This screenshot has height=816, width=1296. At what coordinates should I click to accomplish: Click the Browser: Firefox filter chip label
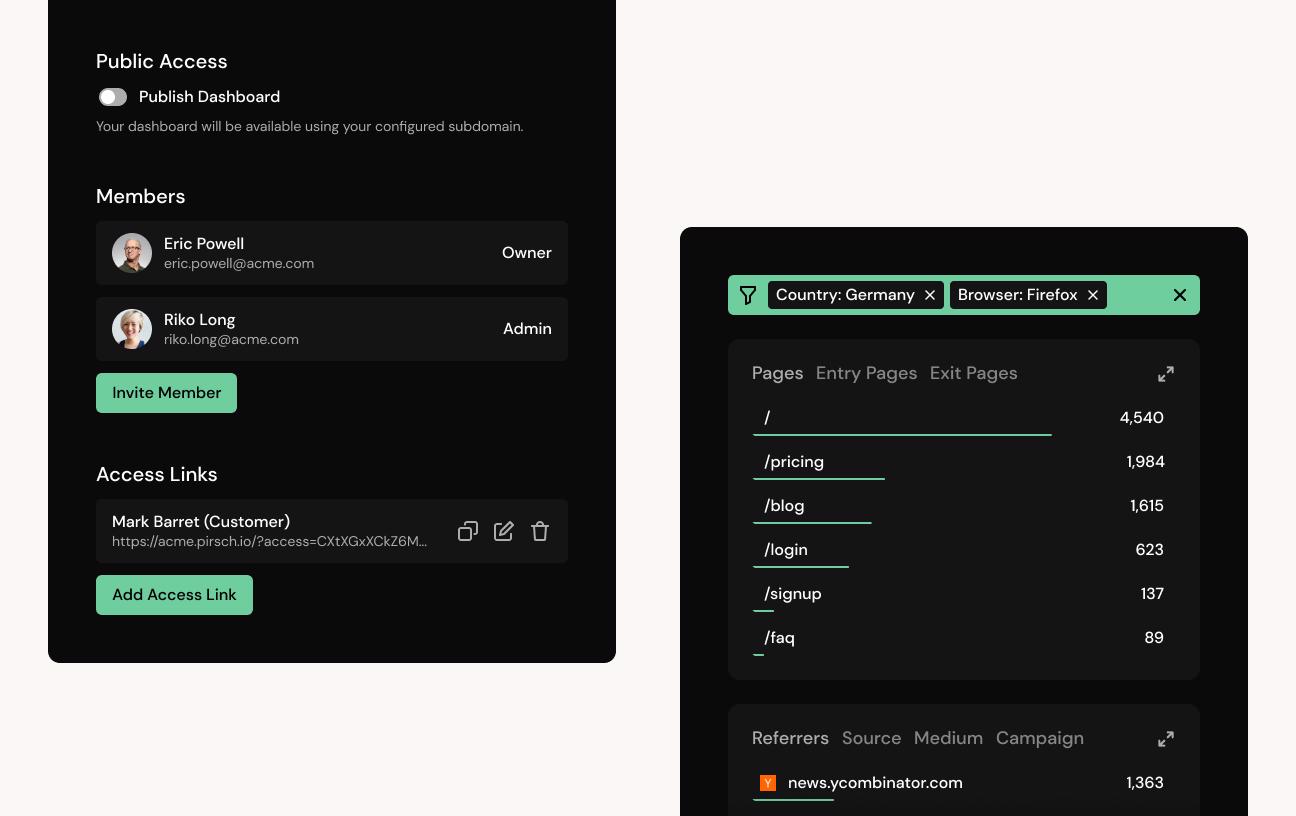pyautogui.click(x=1018, y=295)
